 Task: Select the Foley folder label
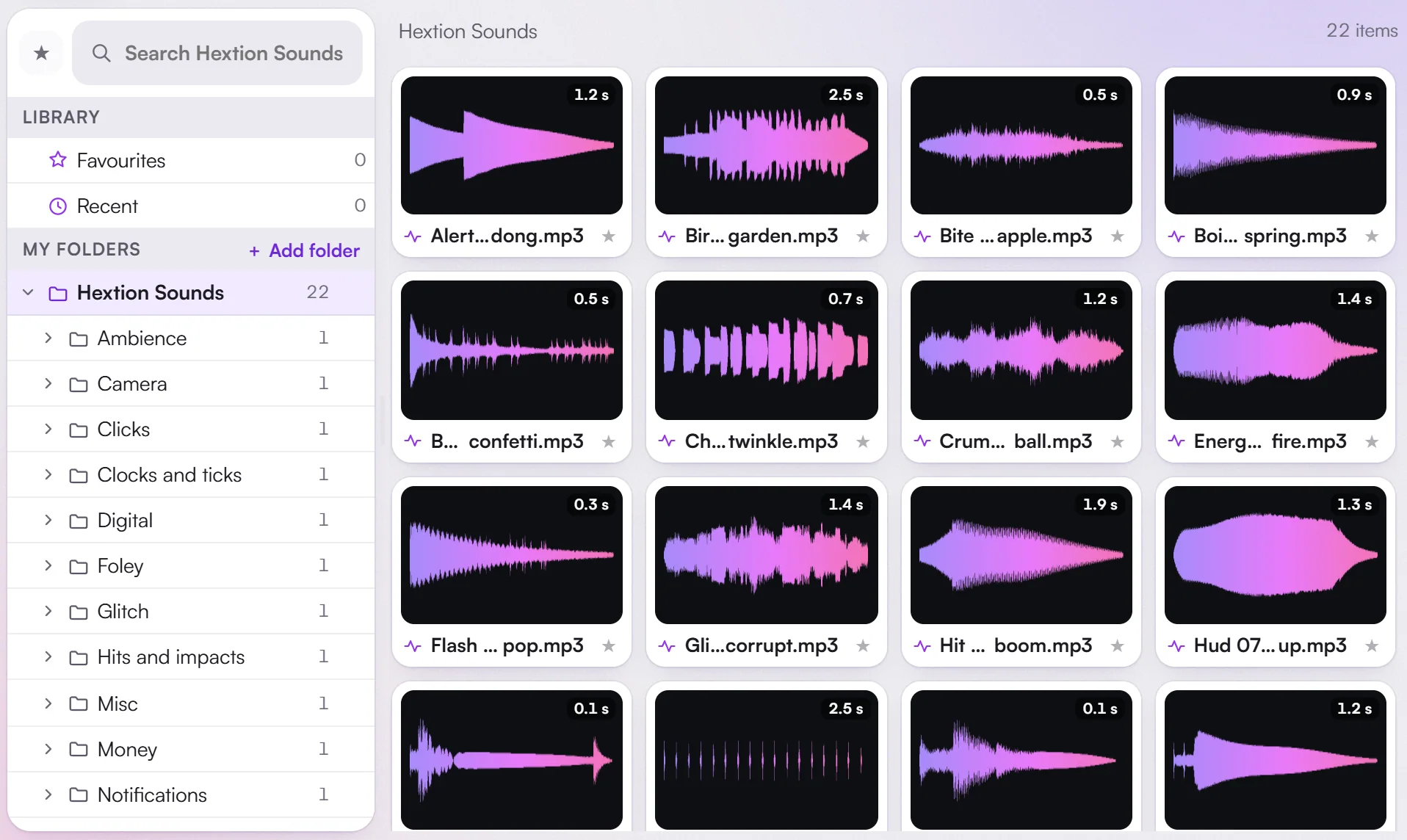pyautogui.click(x=120, y=565)
